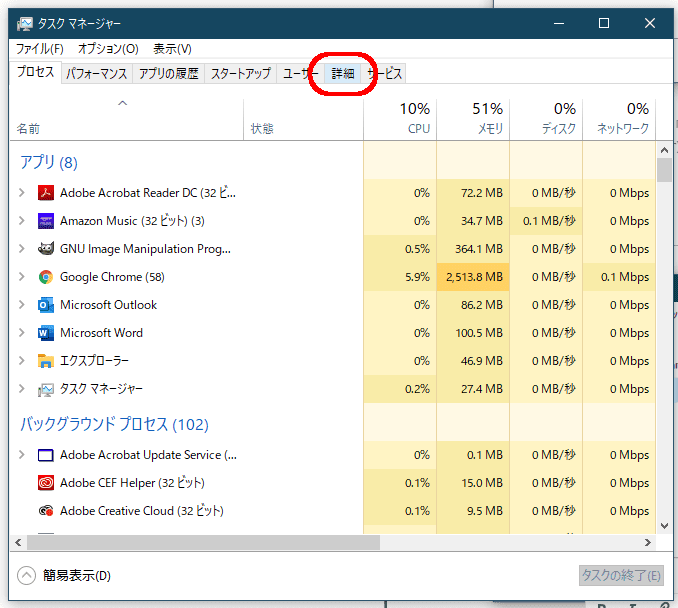The width and height of the screenshot is (678, 608).
Task: Click the horizontal scrollbar left arrow
Action: tap(18, 542)
